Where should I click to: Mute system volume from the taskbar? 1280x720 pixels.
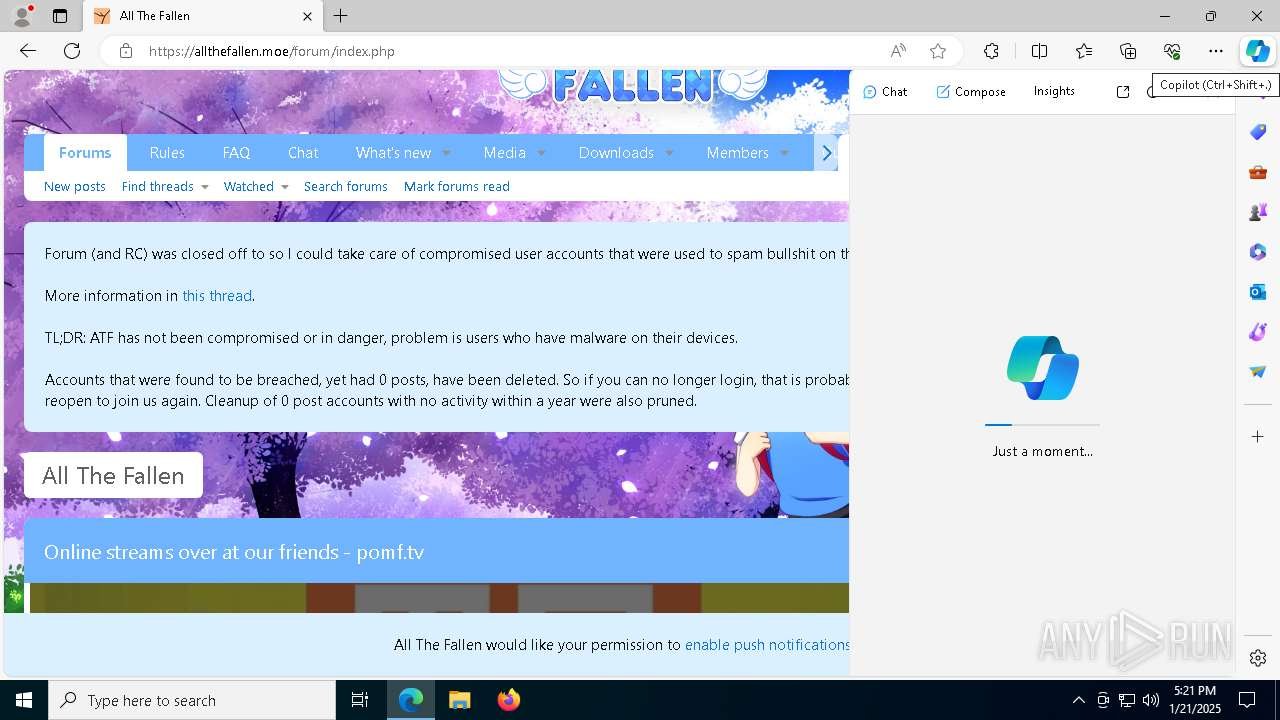click(1151, 700)
